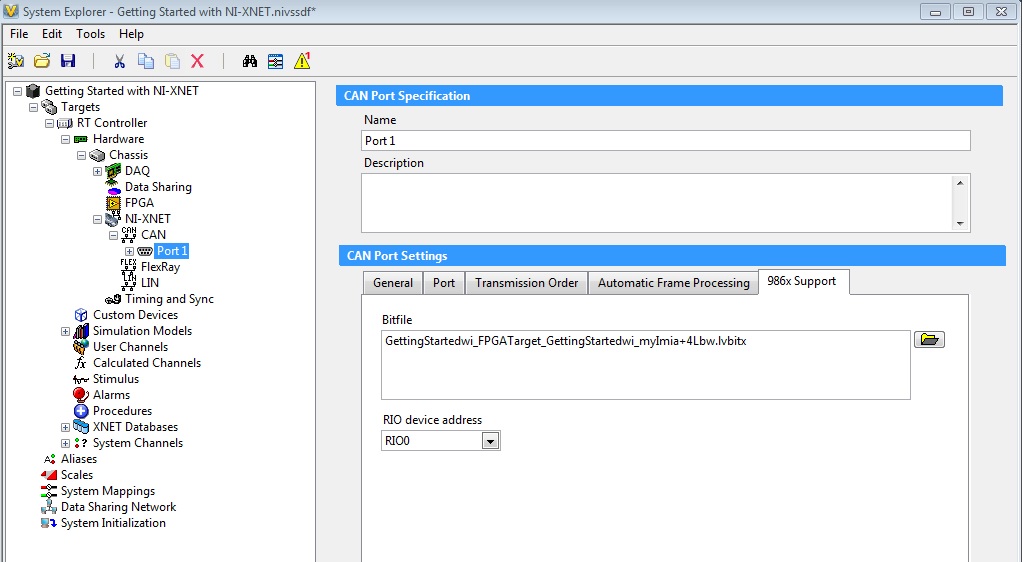The image size is (1023, 562).
Task: Open the Edit menu
Action: (x=52, y=34)
